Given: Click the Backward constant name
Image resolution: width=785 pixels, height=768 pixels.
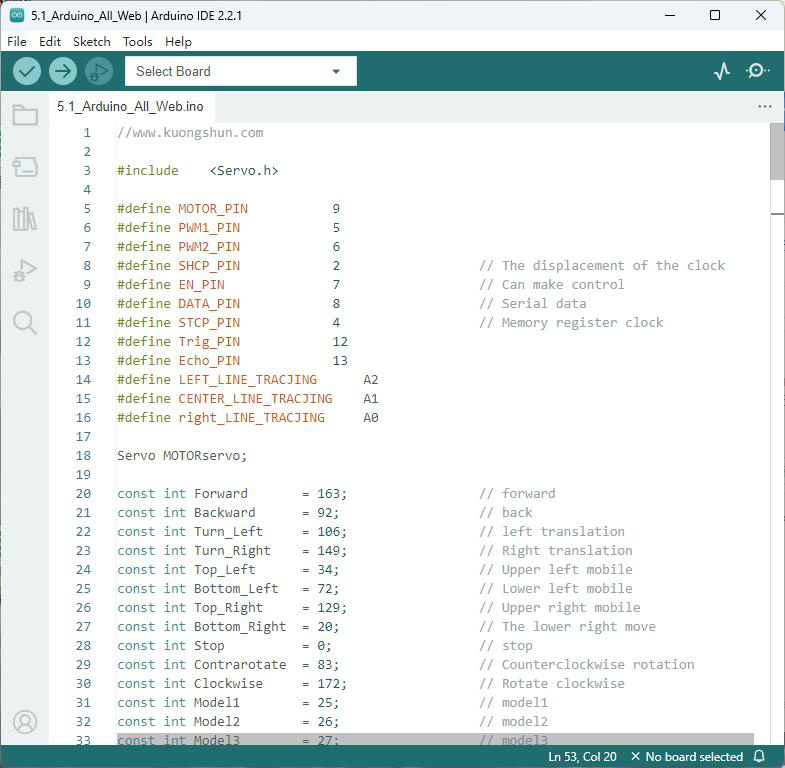Looking at the screenshot, I should (x=225, y=513).
